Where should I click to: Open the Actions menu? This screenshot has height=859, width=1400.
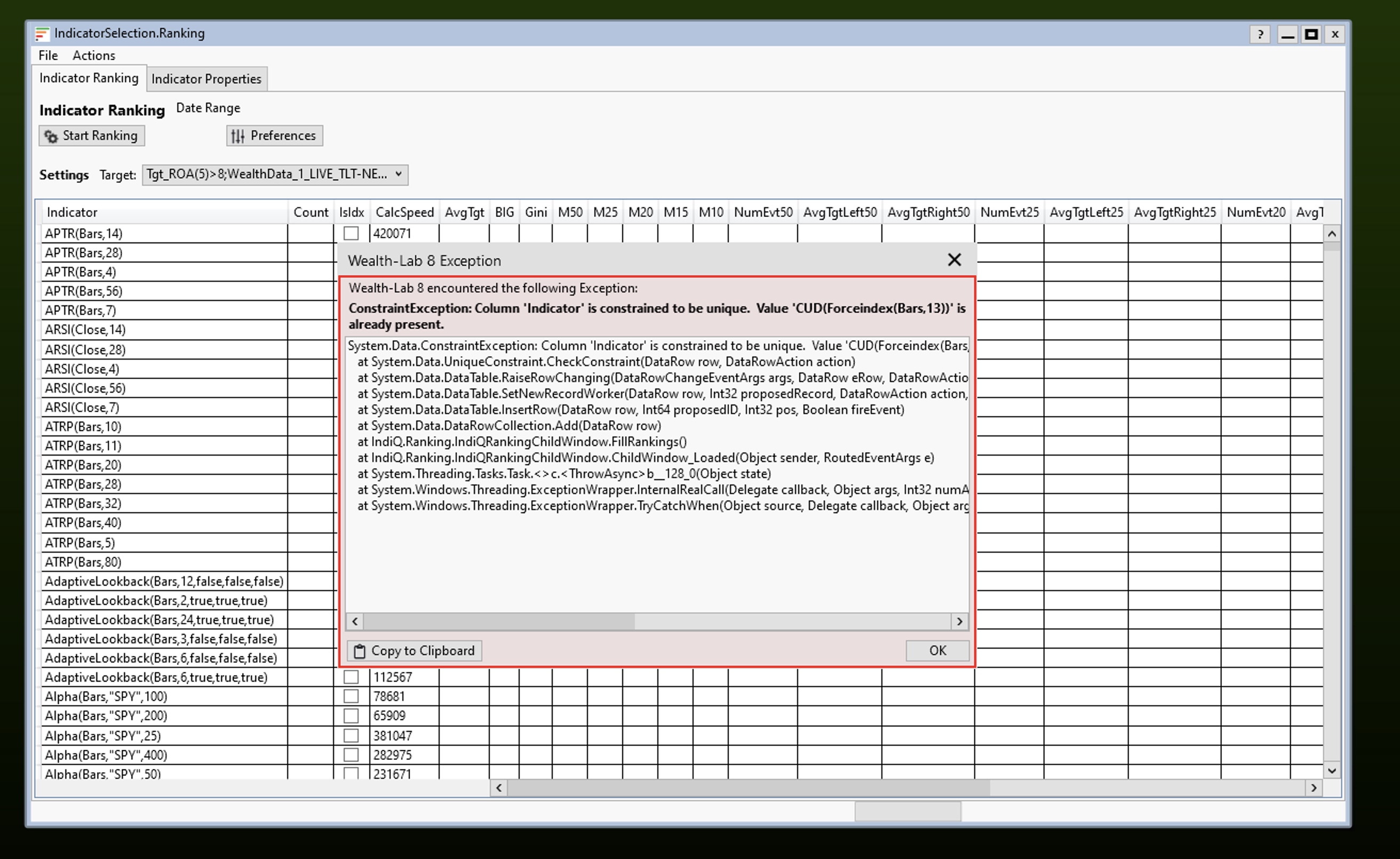[94, 55]
